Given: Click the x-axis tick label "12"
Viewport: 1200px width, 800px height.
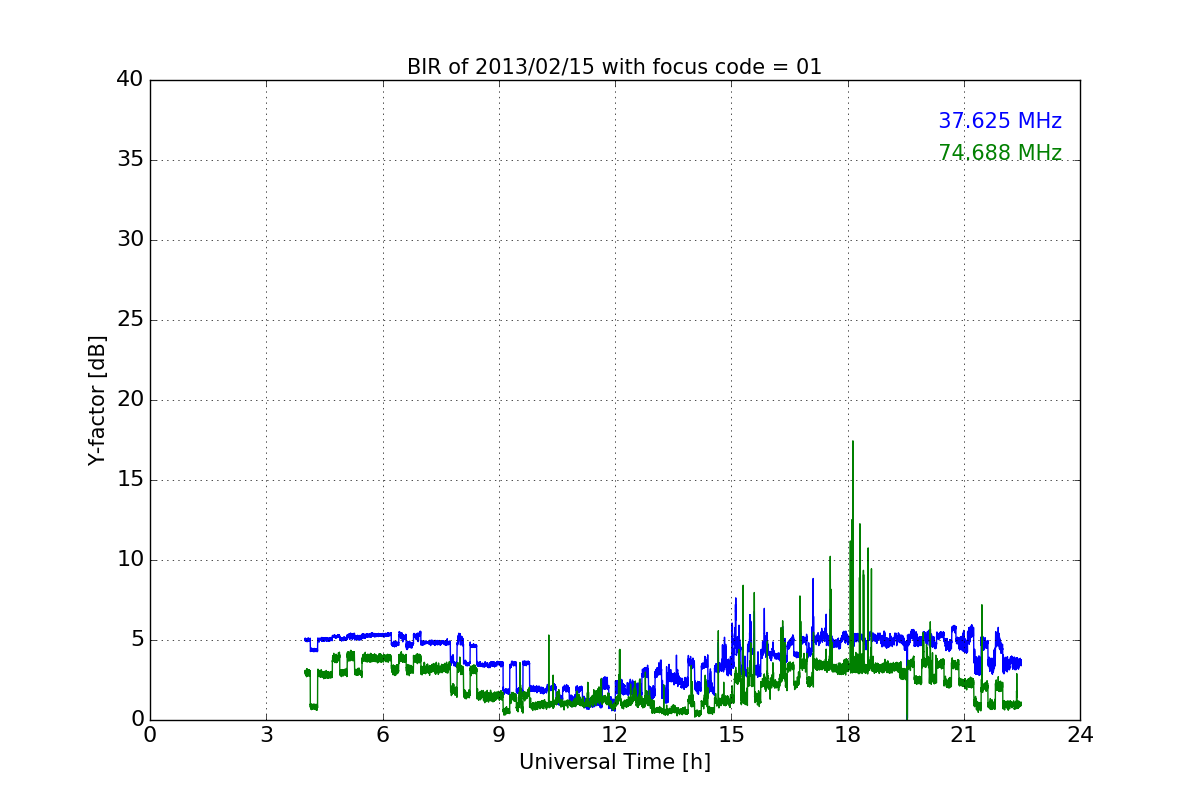Looking at the screenshot, I should coord(615,735).
